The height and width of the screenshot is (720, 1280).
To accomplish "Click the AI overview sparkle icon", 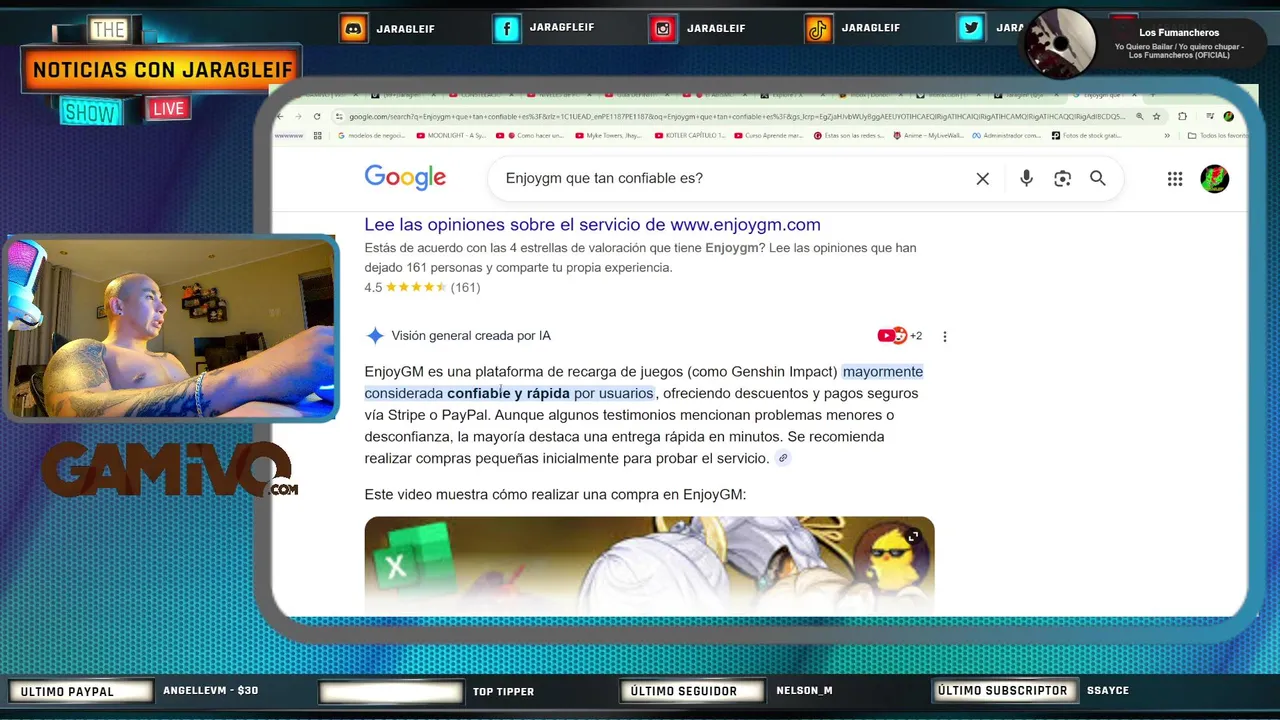I will tap(375, 336).
